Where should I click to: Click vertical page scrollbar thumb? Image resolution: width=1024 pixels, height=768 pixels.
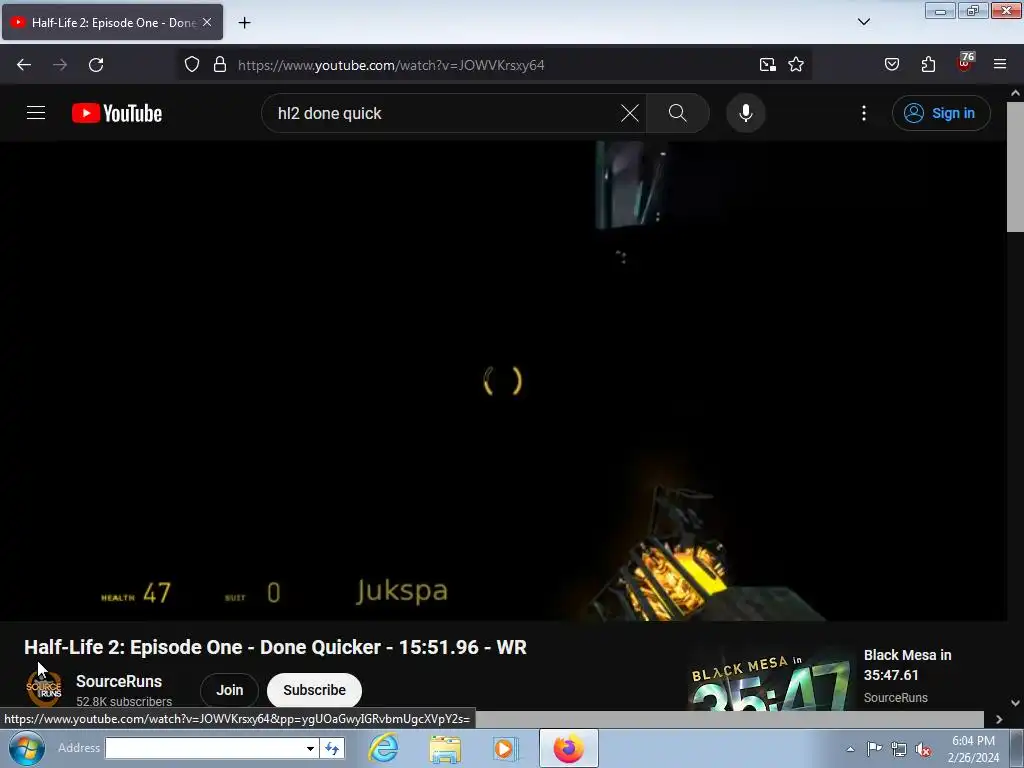(1015, 167)
